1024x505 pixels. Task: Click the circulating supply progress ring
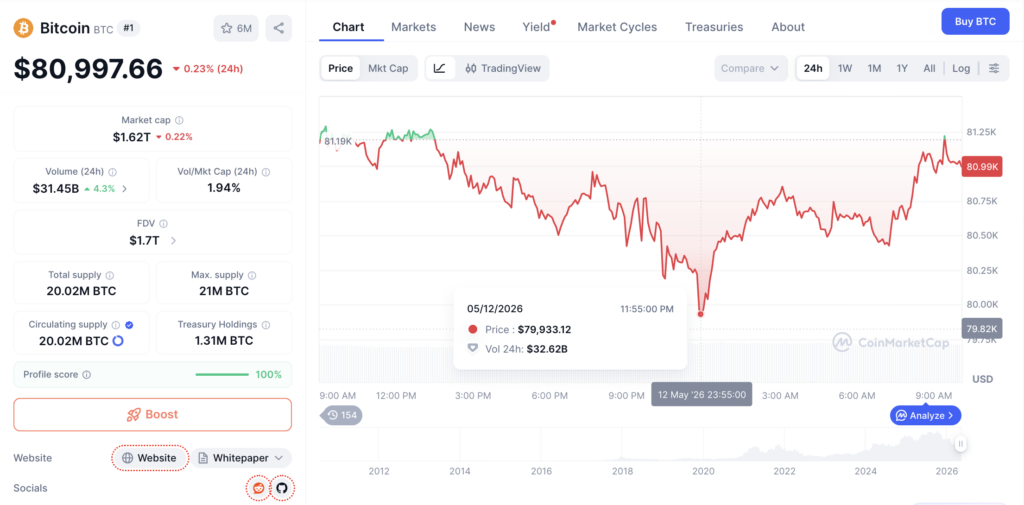(118, 340)
